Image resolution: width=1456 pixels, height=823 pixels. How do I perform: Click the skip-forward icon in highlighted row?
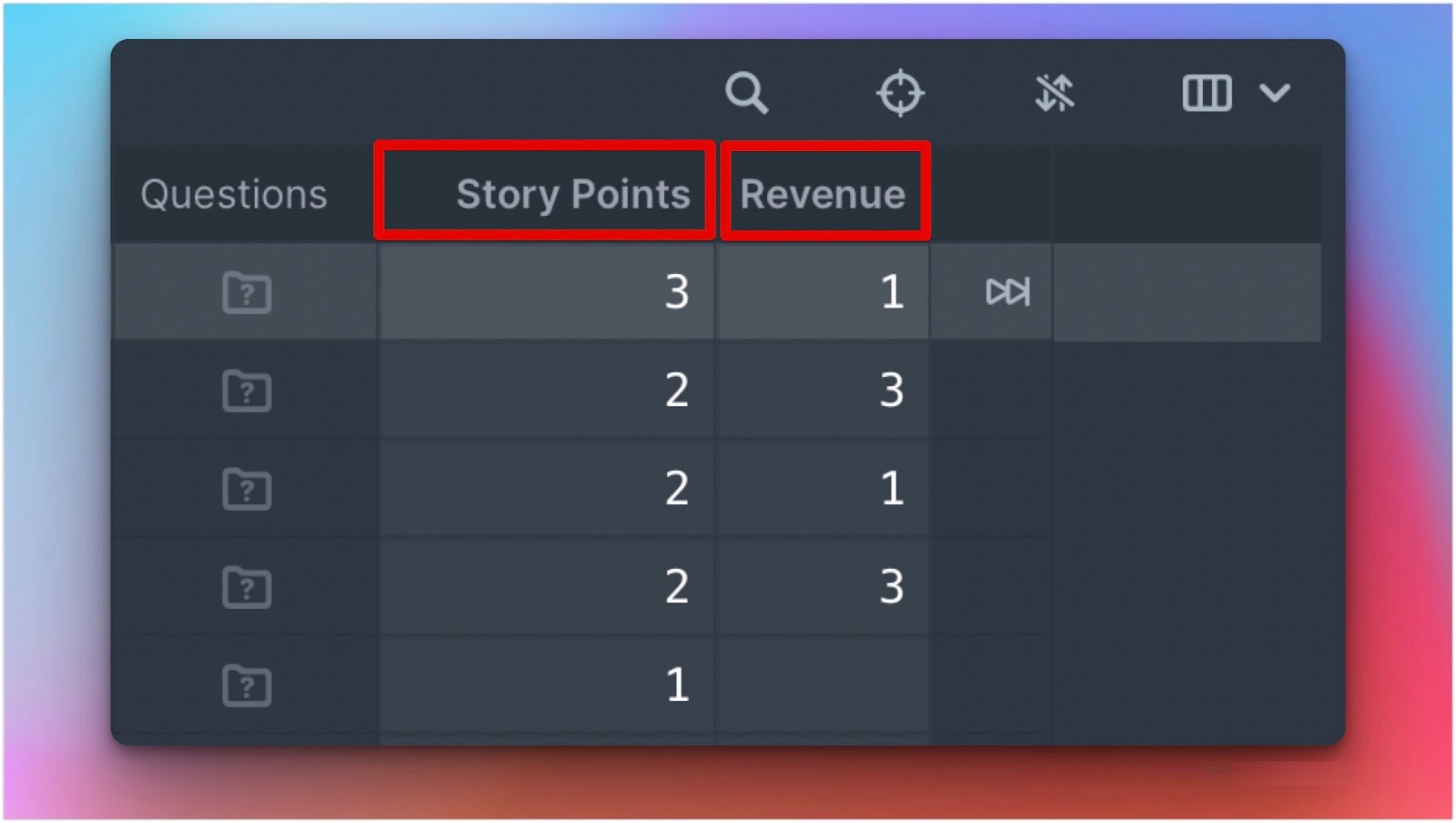point(1007,292)
